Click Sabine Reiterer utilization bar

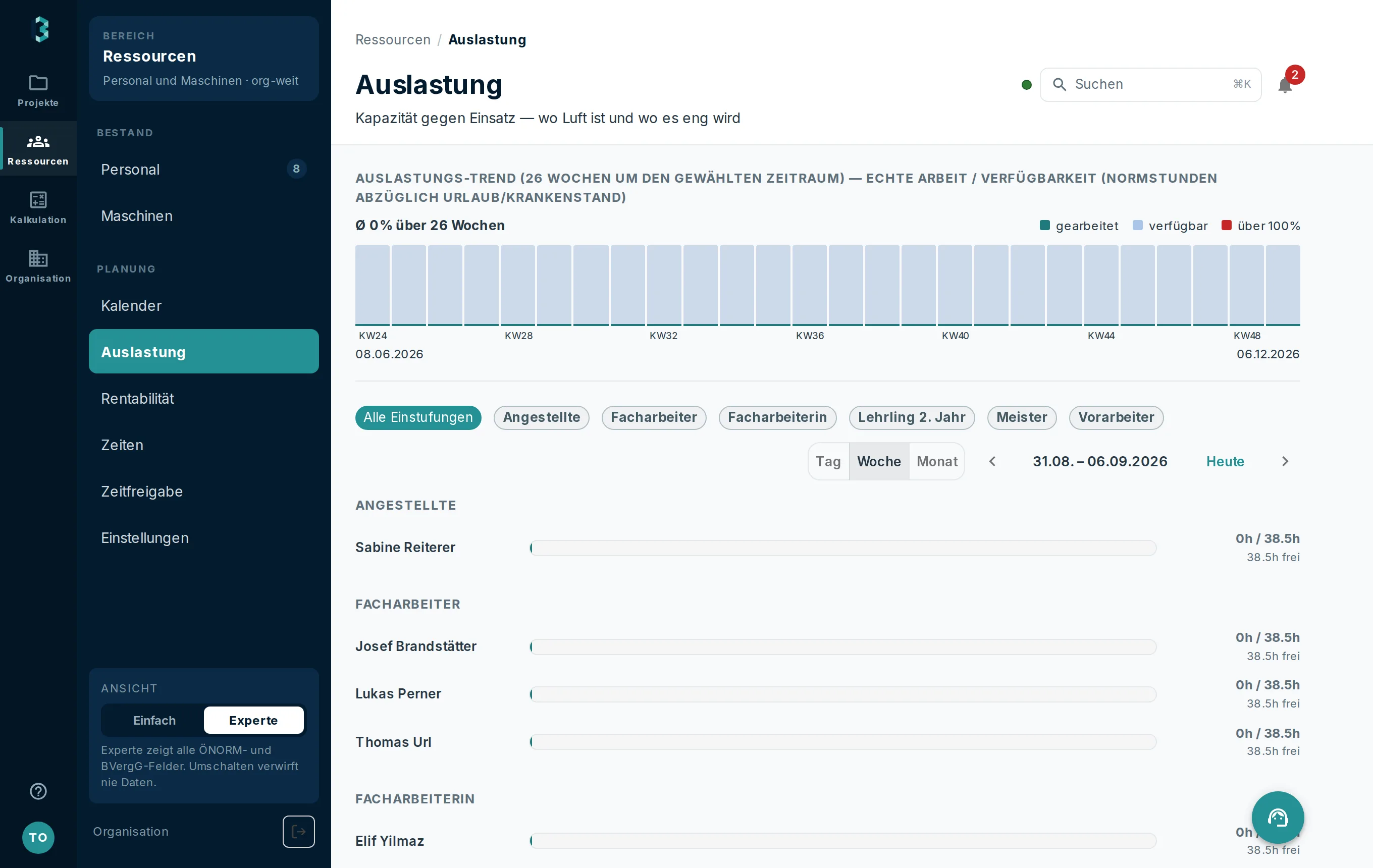843,548
